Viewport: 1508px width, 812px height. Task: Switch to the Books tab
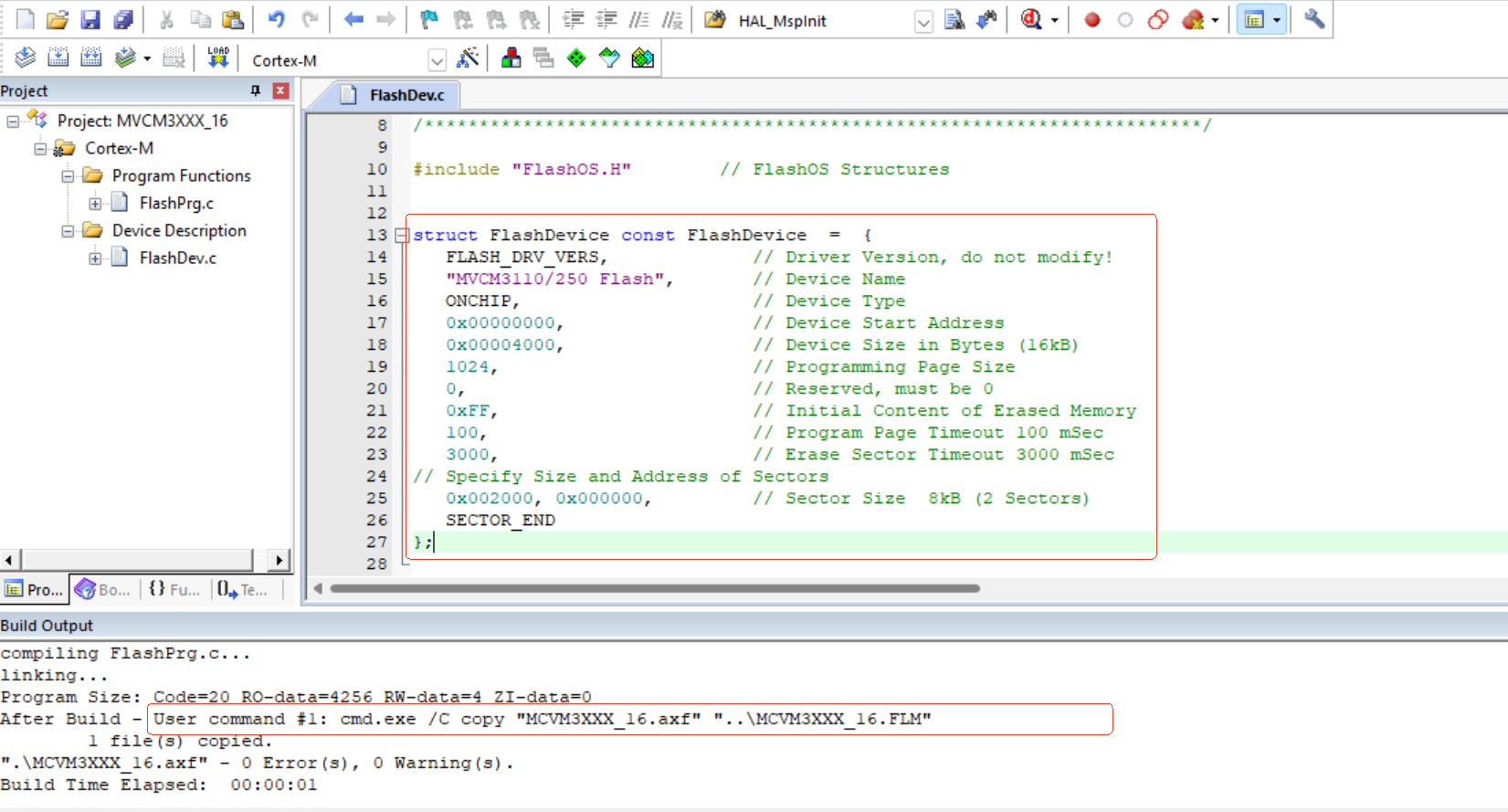tap(103, 590)
